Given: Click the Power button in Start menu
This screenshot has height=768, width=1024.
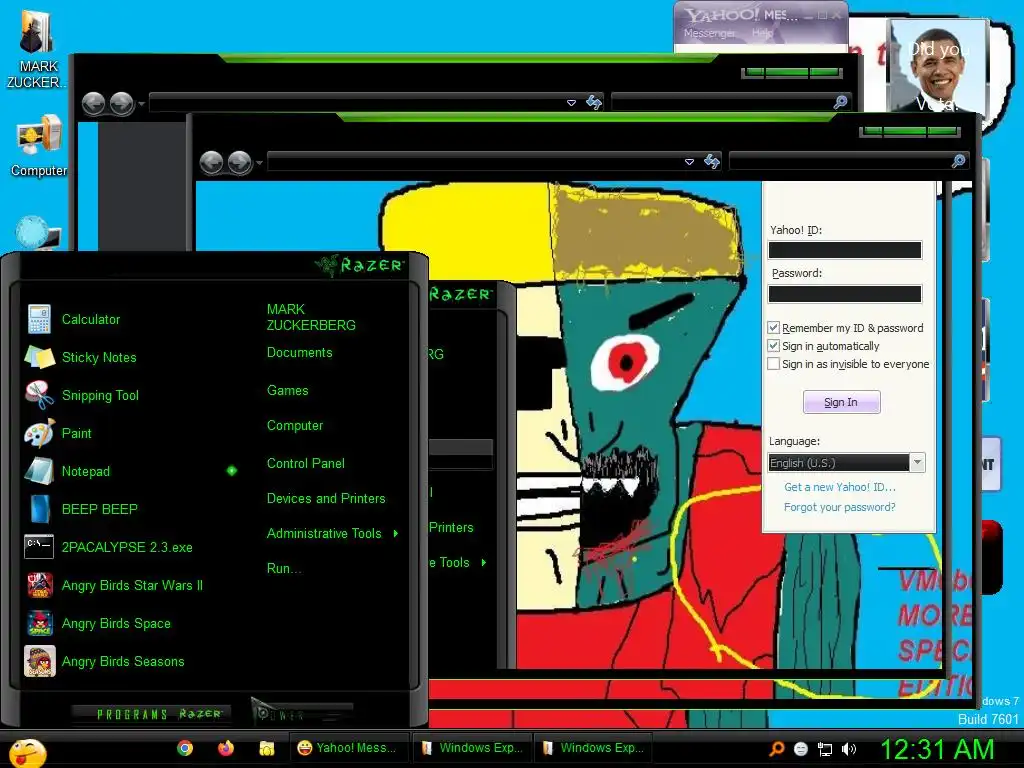Looking at the screenshot, I should coord(302,713).
